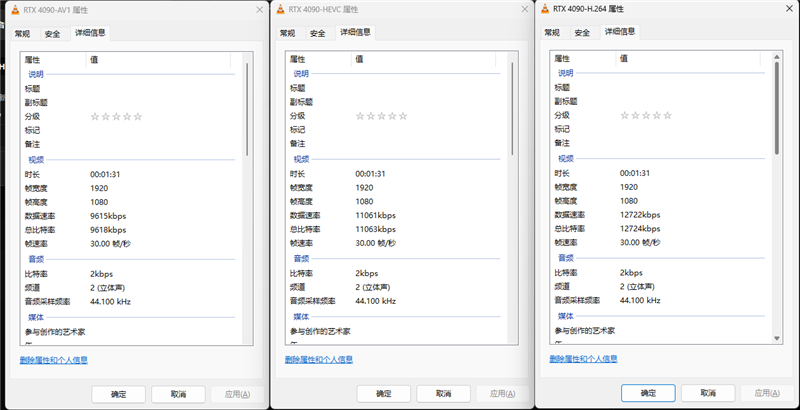Click 参与创作的艺术家 row in the HEVC window
800x410 pixels.
[x=397, y=331]
